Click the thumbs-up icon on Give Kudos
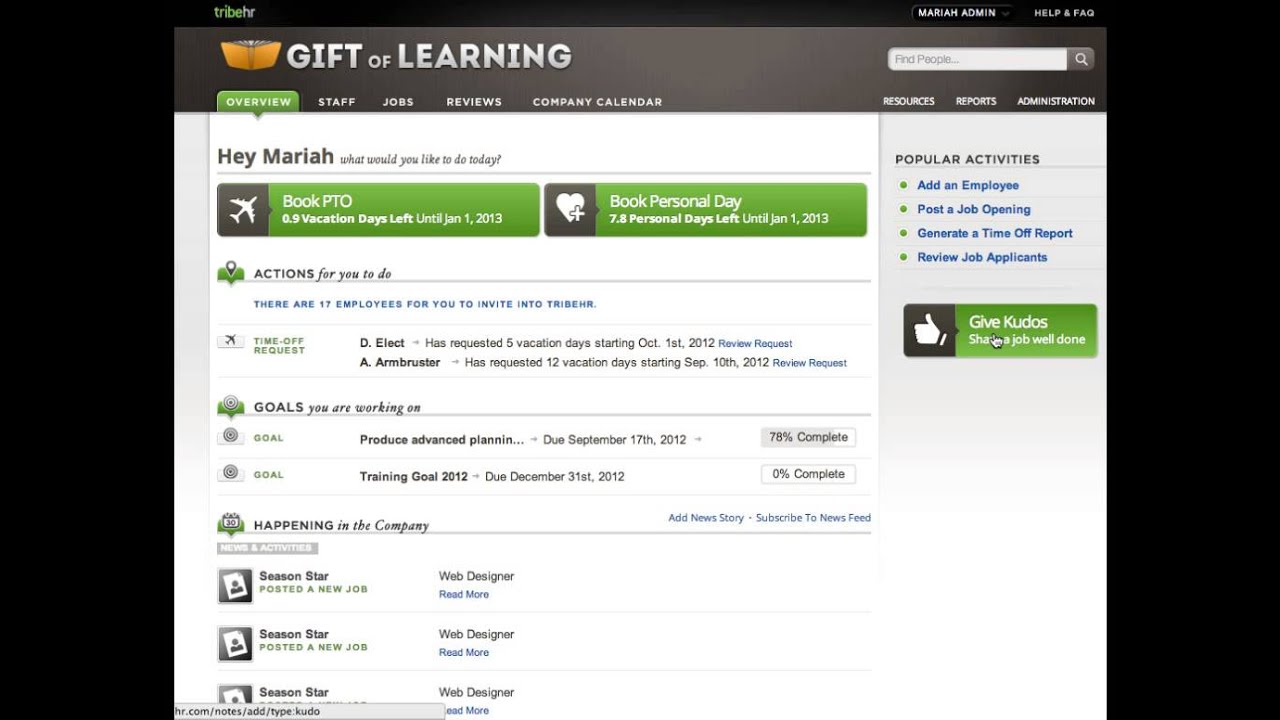The image size is (1280, 720). pos(929,330)
